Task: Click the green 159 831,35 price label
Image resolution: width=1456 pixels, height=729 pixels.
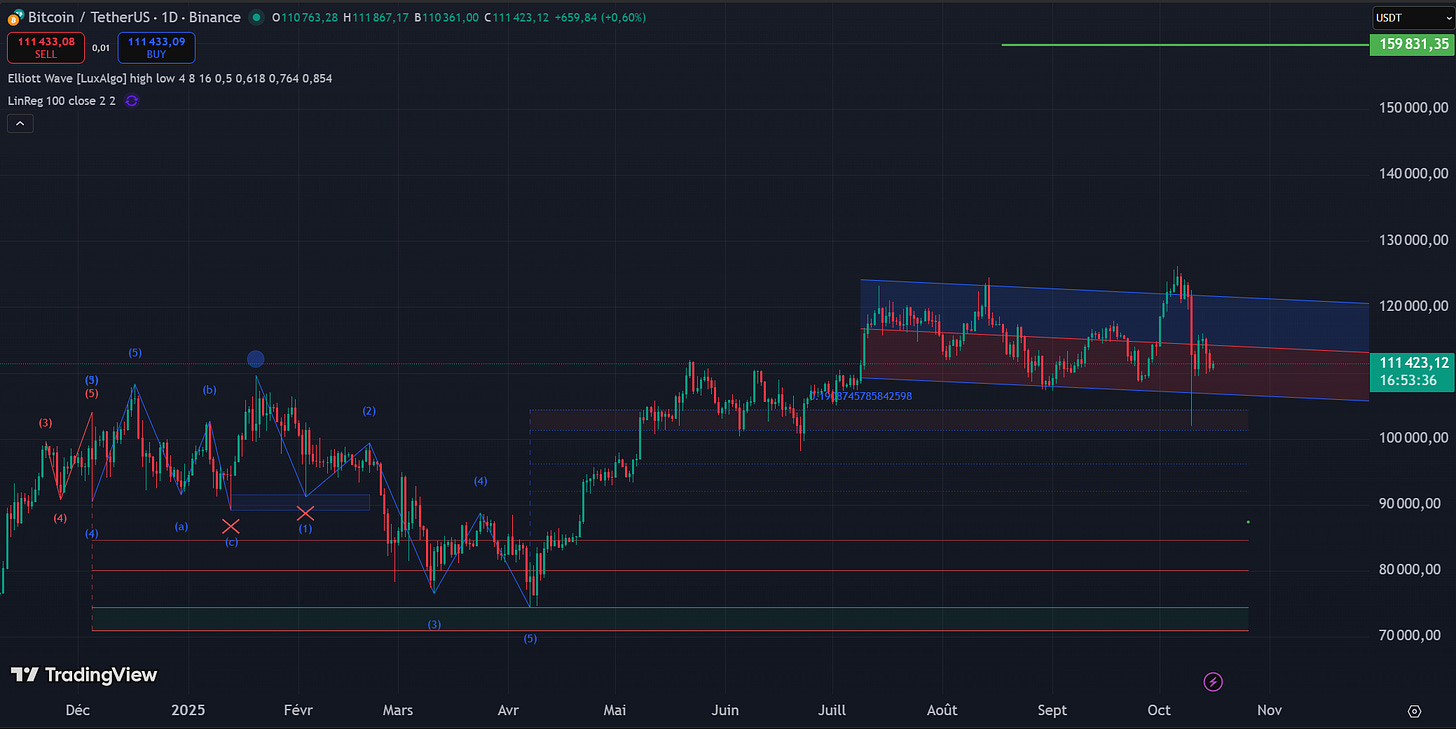Action: tap(1411, 44)
